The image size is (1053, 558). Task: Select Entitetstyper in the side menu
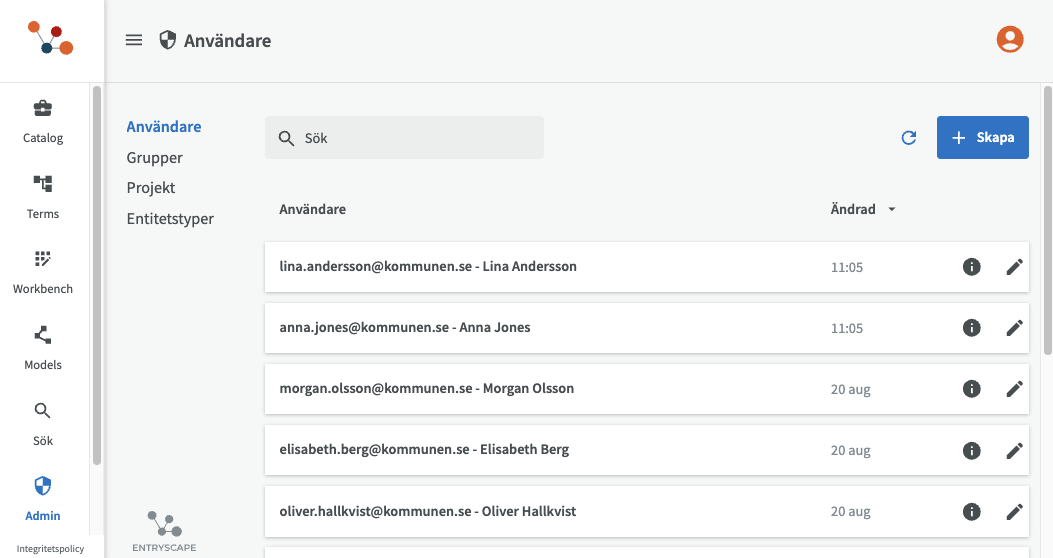(170, 219)
